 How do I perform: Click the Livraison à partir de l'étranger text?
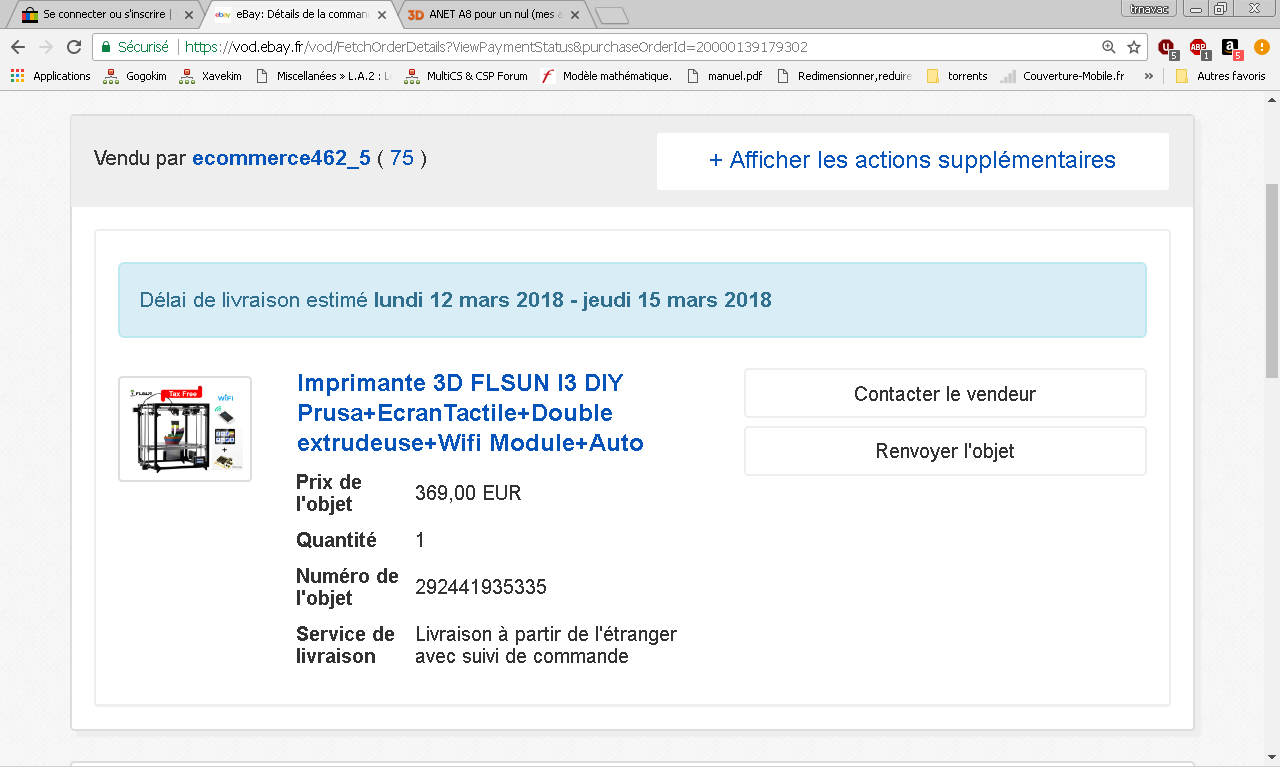tap(546, 645)
